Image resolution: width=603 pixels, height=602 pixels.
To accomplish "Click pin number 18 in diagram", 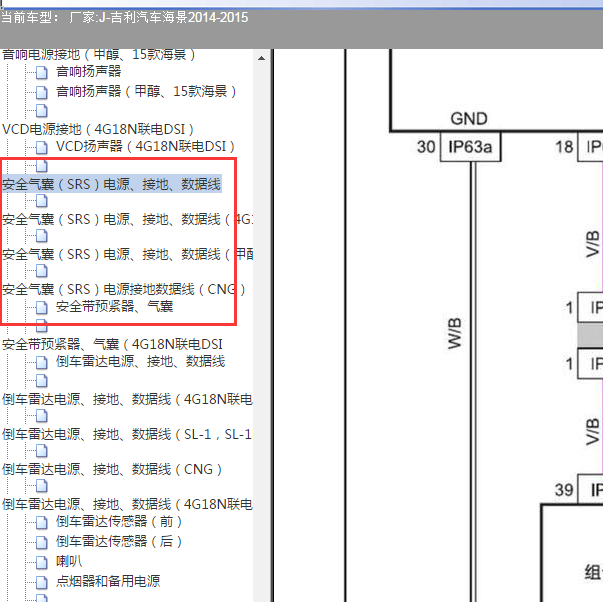I will tap(564, 147).
